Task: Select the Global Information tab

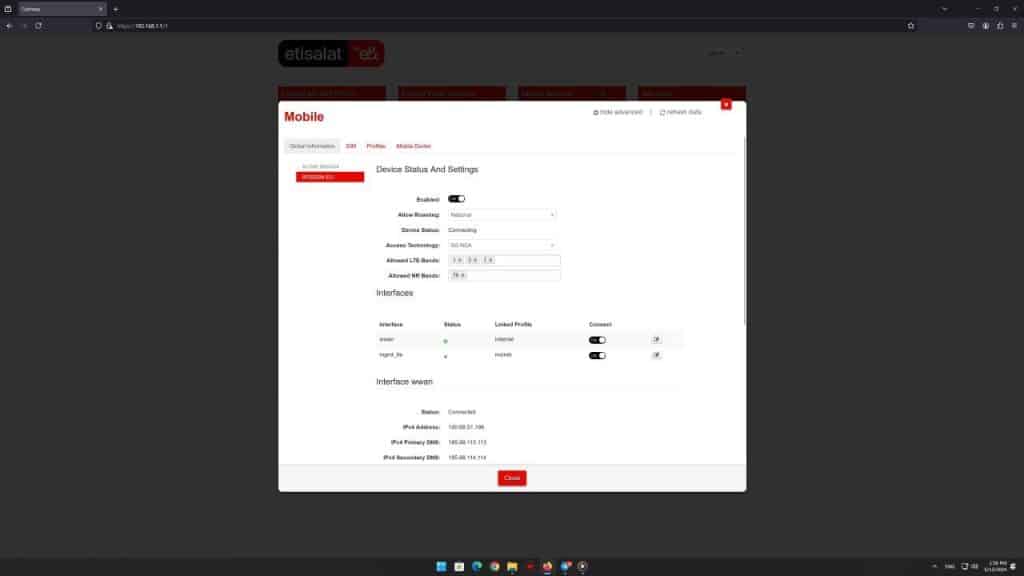Action: point(312,146)
